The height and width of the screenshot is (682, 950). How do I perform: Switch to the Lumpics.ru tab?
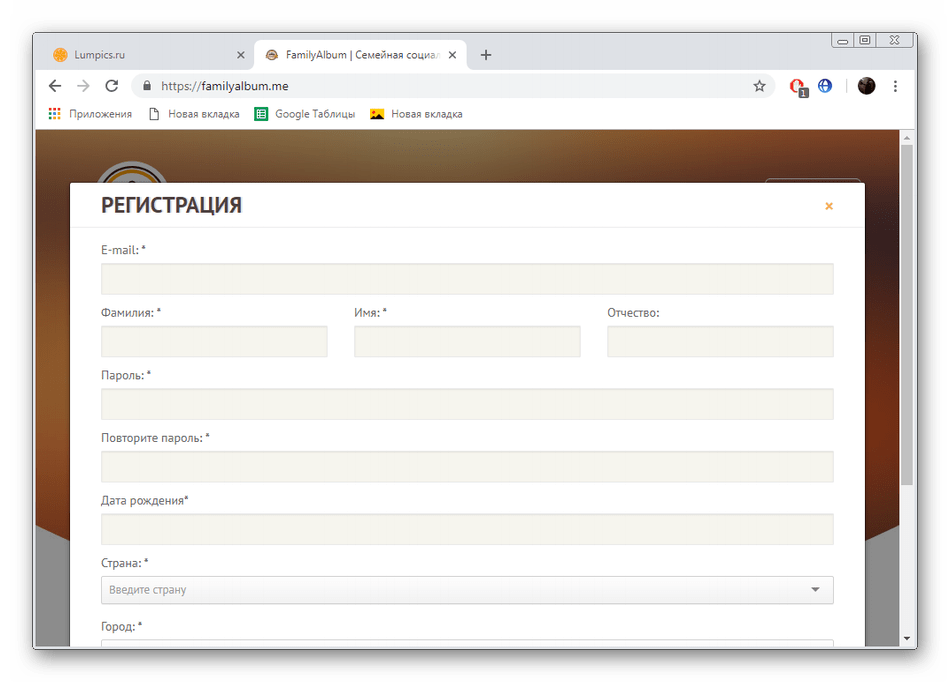148,55
